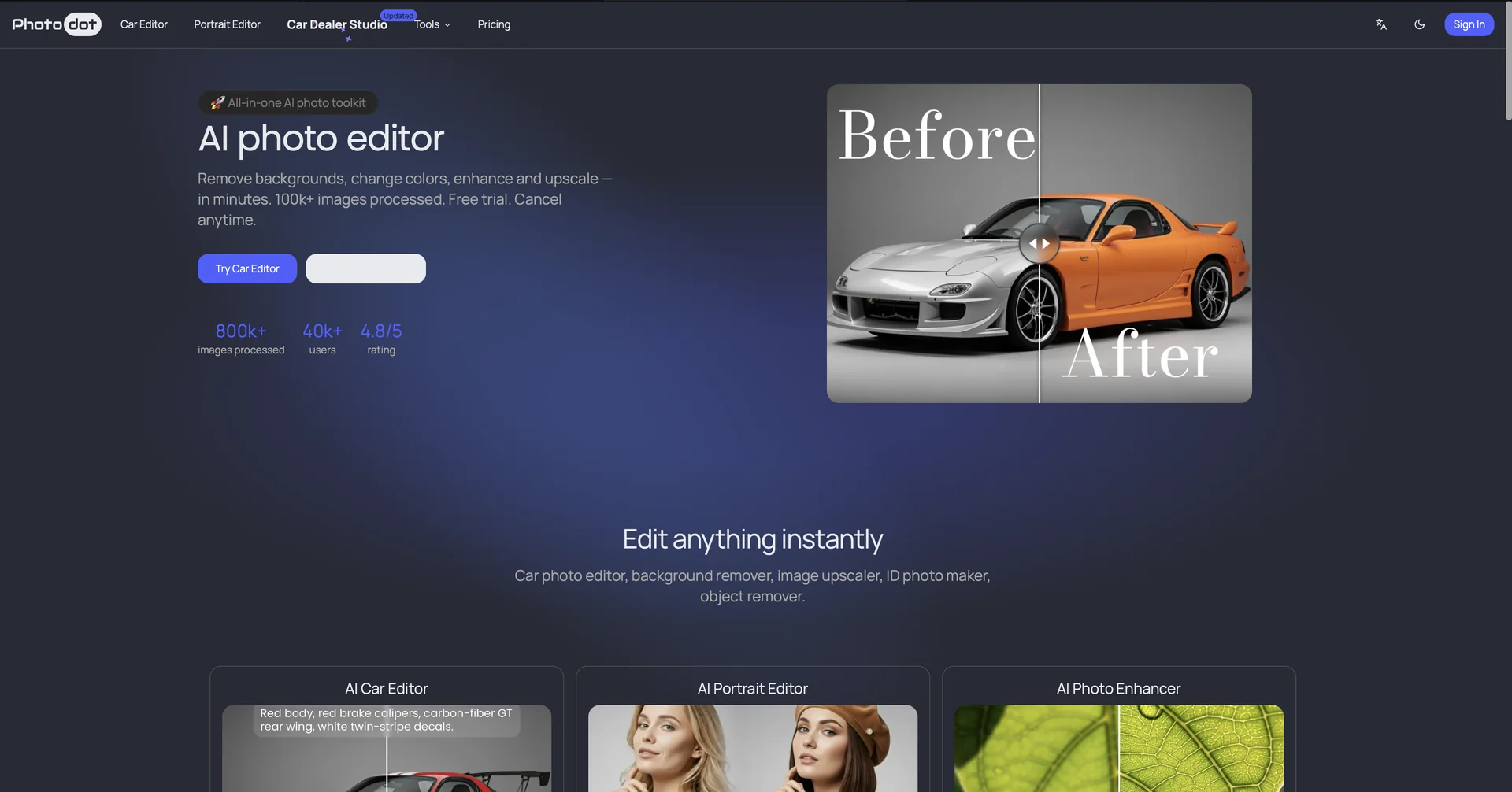Open the AI Car Editor card heading
1512x792 pixels.
tap(386, 689)
